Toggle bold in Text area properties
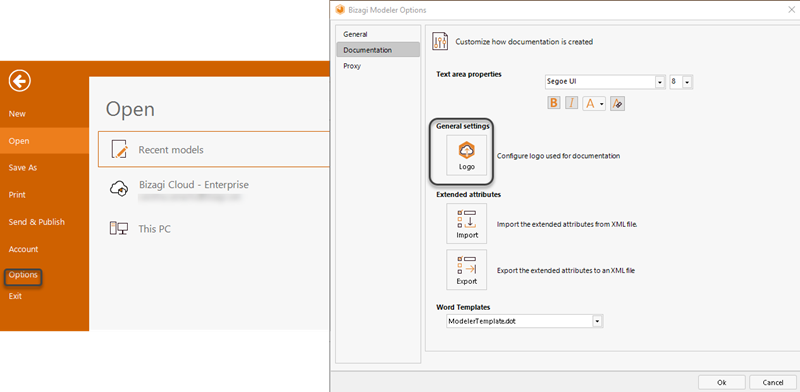Viewport: 800px width, 392px height. [x=554, y=103]
